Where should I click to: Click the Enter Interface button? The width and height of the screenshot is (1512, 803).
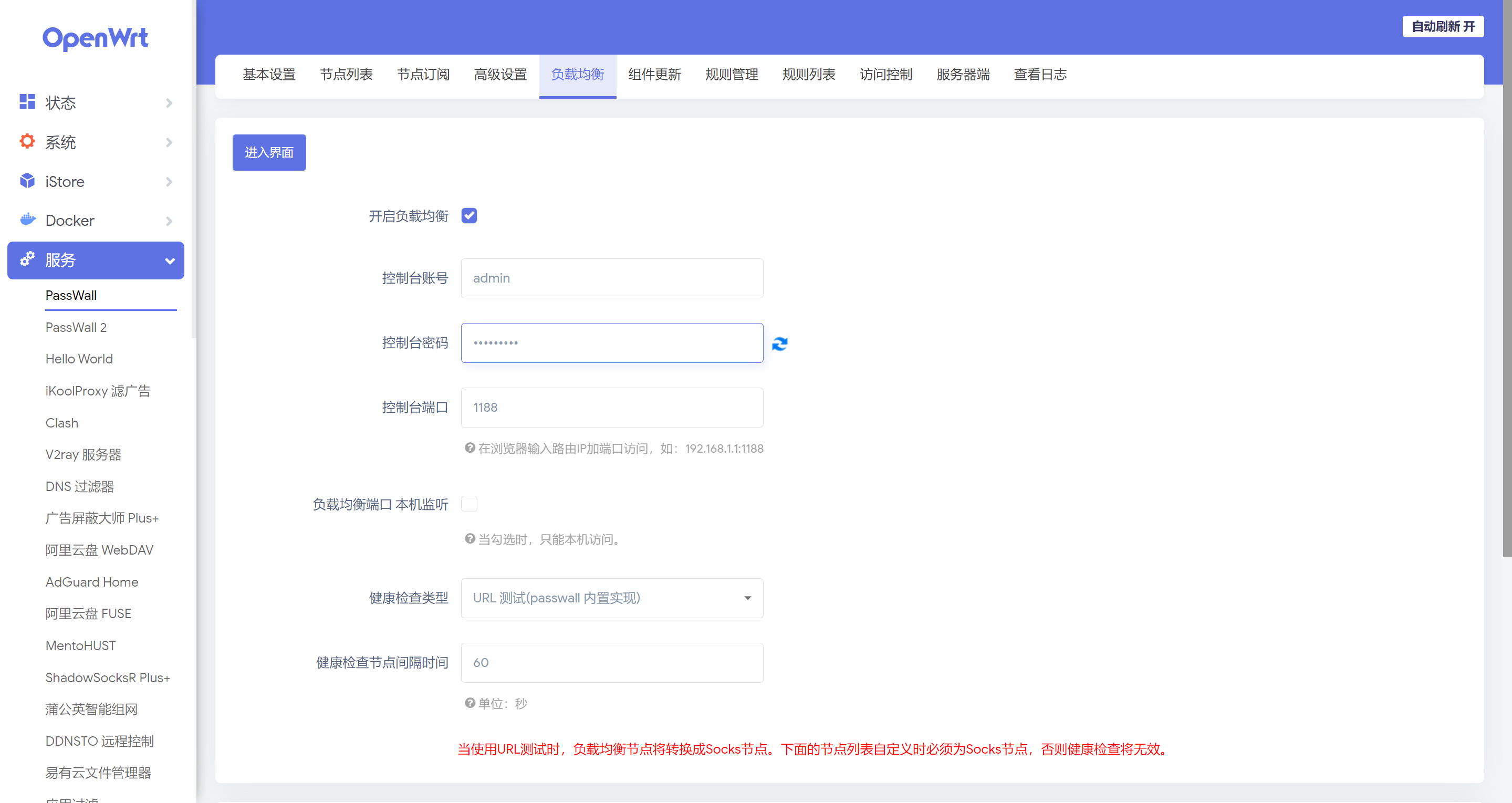point(269,153)
